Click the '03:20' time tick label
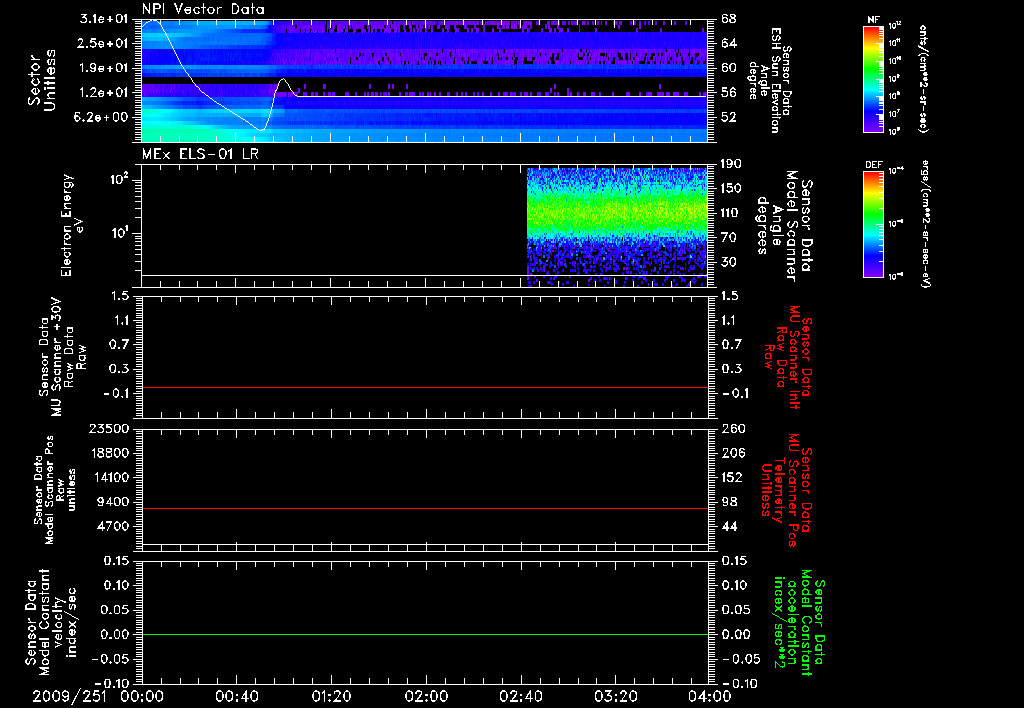Screen dimensions: 1024x708 616,696
